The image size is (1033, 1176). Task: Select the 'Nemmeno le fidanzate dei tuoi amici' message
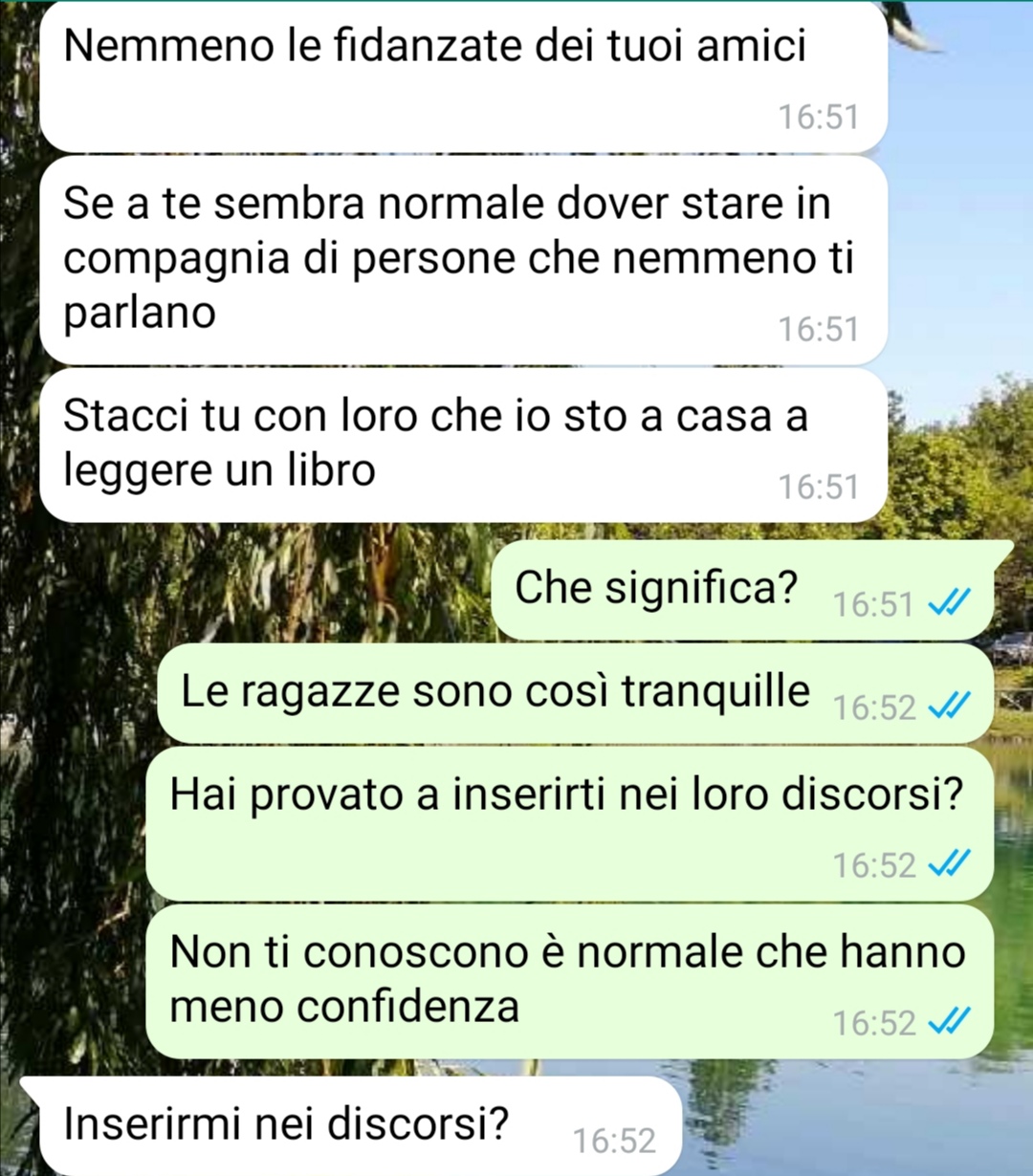pyautogui.click(x=463, y=76)
